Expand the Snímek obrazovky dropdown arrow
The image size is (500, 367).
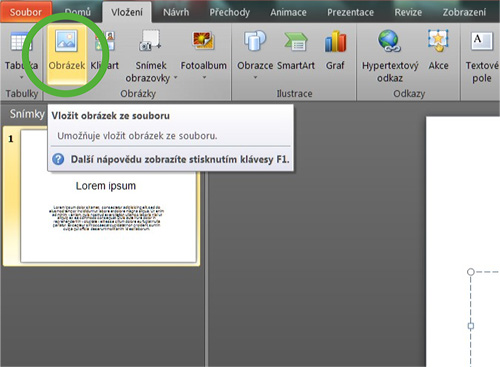[x=175, y=78]
